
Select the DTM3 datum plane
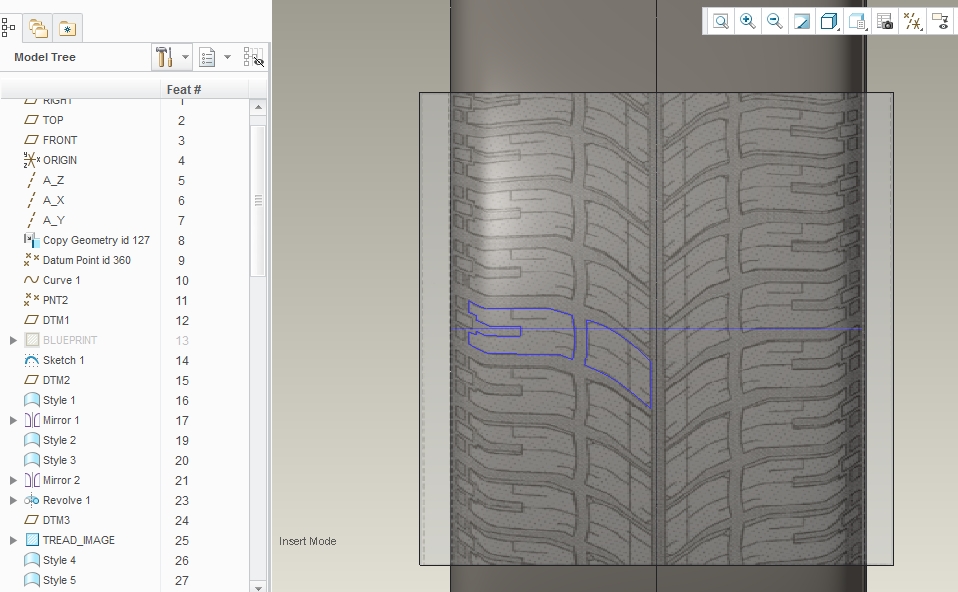point(56,520)
